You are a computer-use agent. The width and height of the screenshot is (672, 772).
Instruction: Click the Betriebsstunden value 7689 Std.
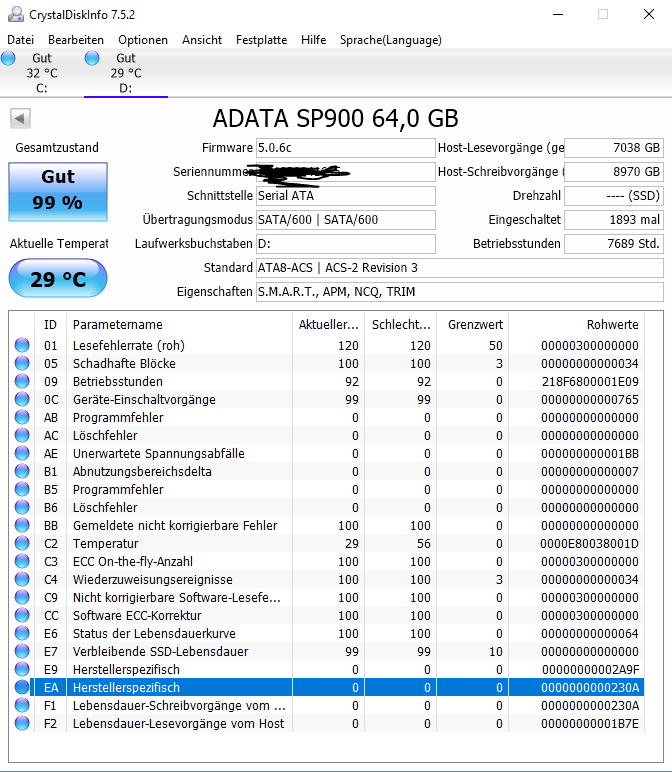[614, 244]
